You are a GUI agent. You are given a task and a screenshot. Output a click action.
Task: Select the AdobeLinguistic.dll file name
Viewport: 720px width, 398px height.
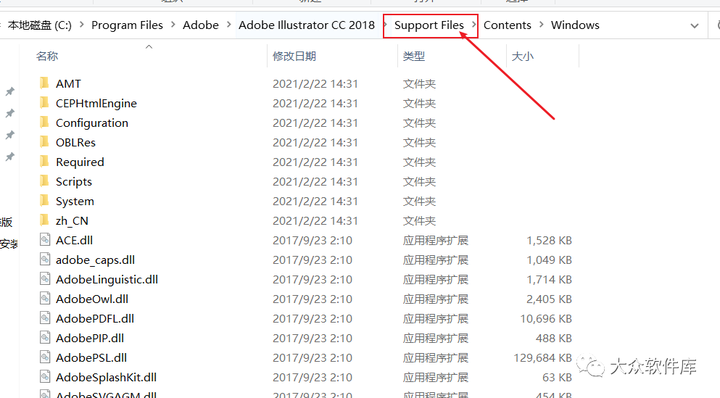click(x=107, y=279)
